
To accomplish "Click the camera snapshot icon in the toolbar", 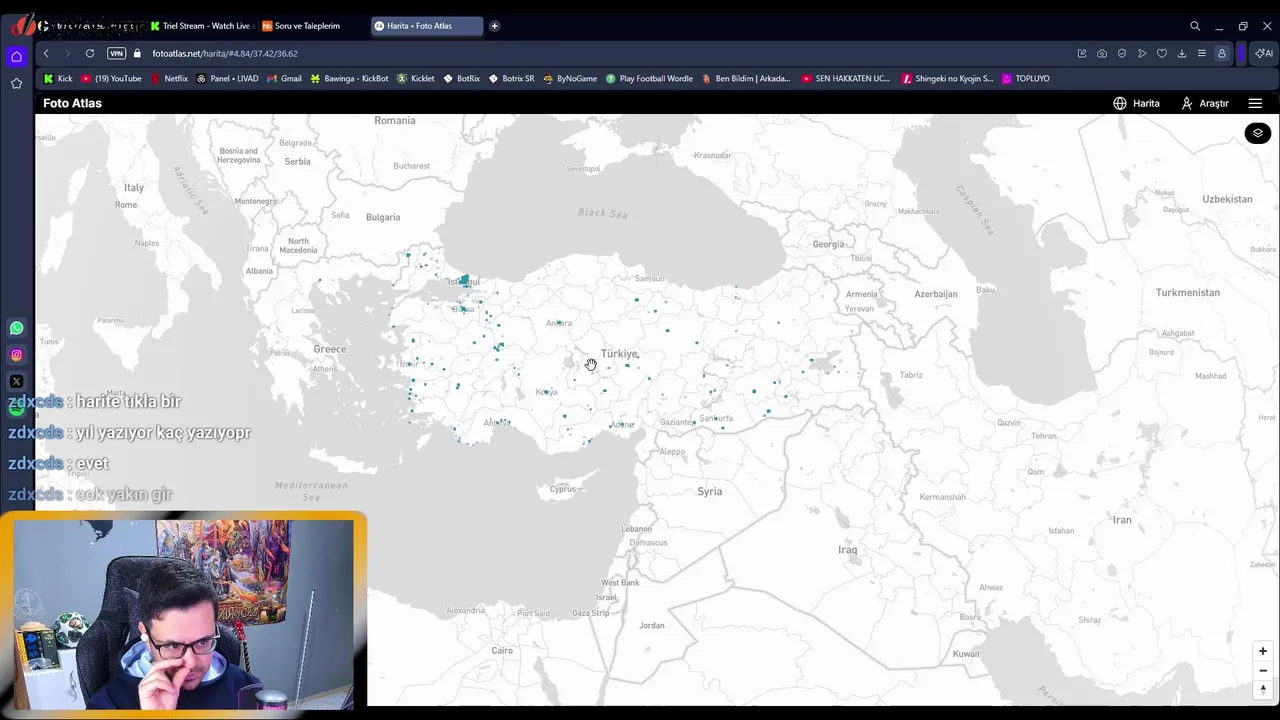I will pyautogui.click(x=1102, y=53).
